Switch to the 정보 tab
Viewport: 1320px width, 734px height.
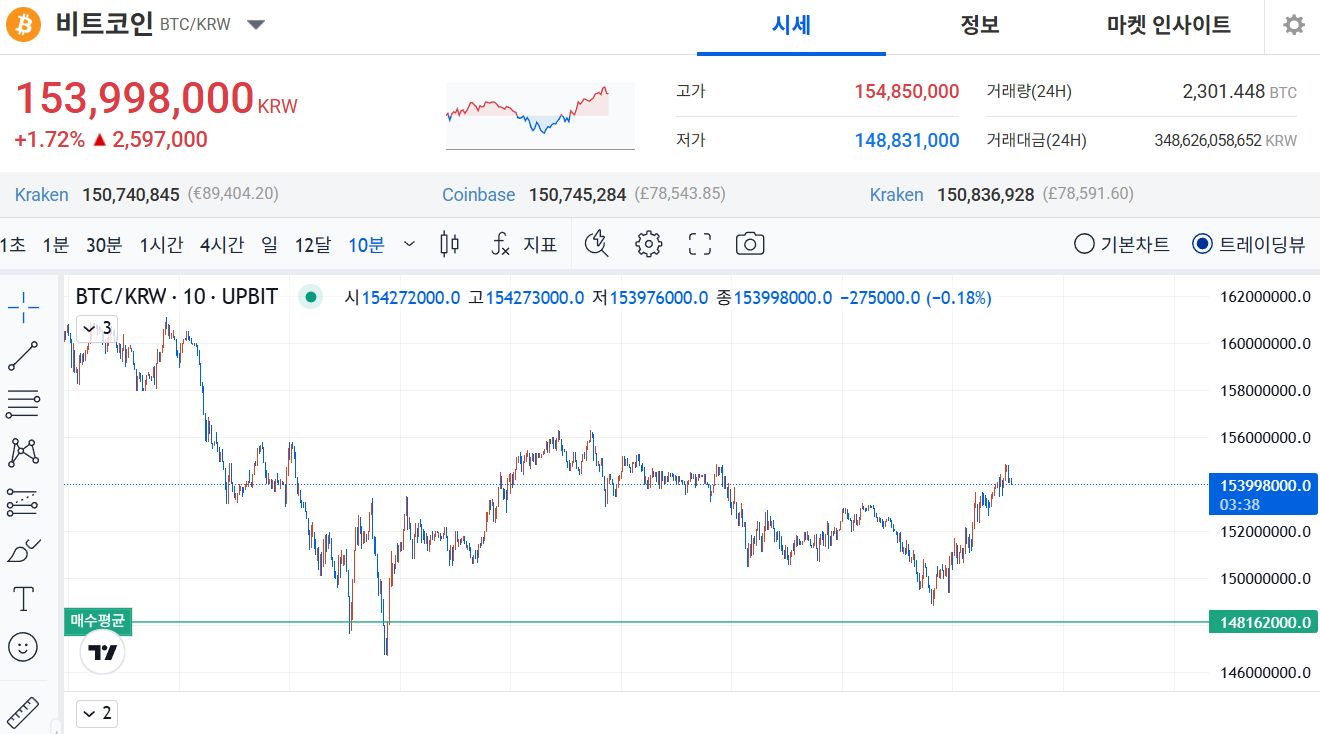point(979,26)
